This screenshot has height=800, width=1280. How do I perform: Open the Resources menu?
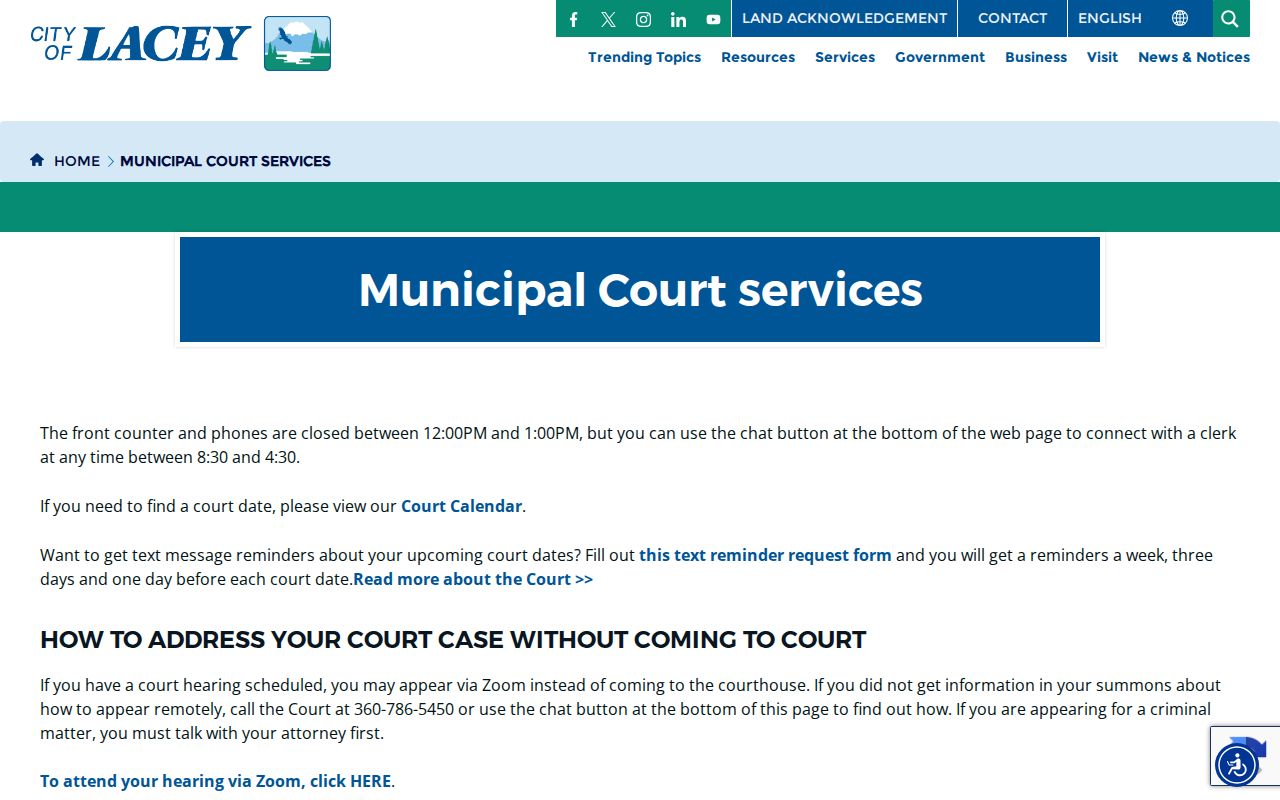pos(758,57)
